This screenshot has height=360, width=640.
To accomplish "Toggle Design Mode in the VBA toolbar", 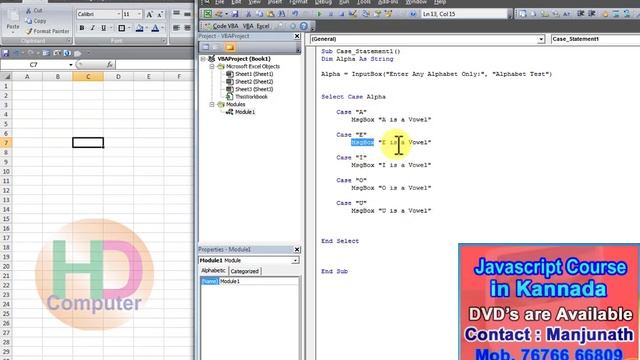I will click(353, 14).
